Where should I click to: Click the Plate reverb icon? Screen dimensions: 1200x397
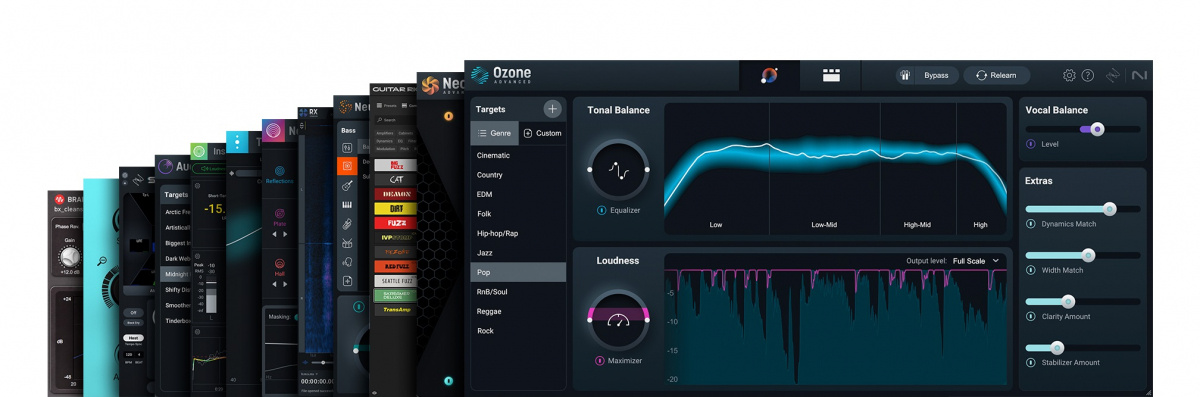pyautogui.click(x=280, y=213)
